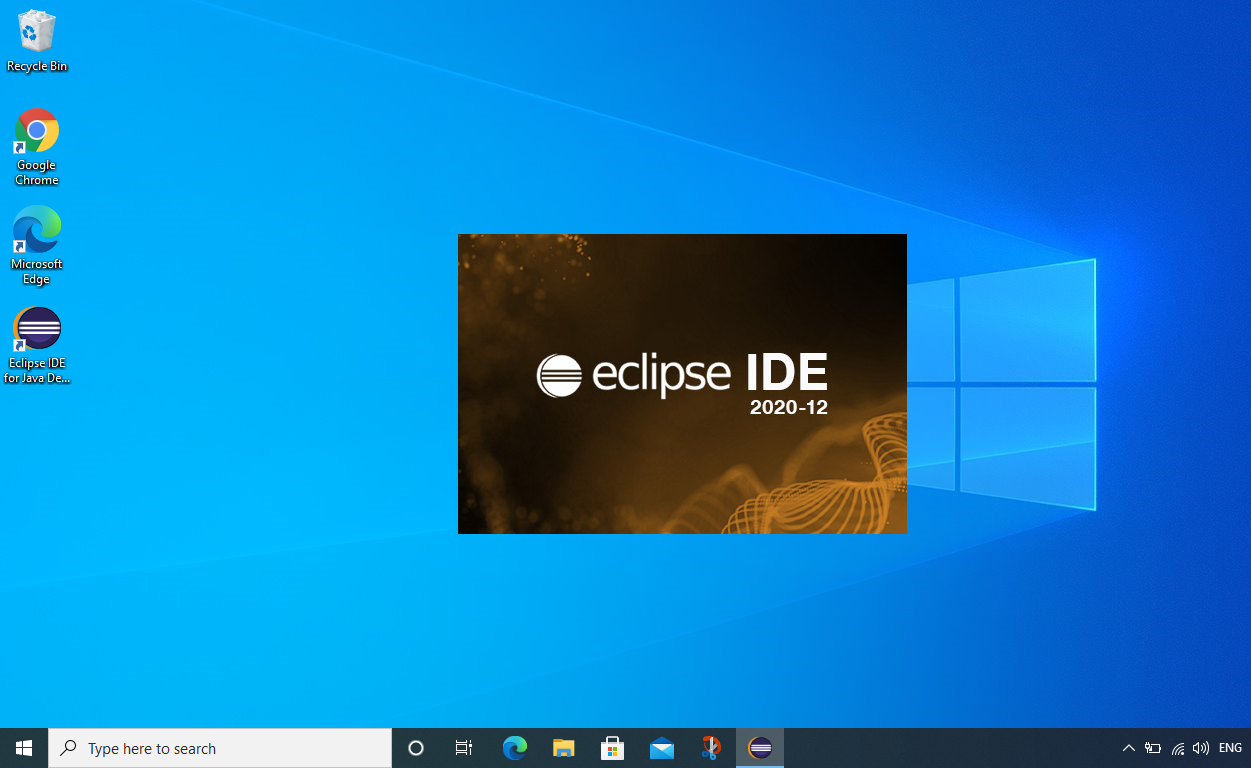Viewport: 1251px width, 768px height.
Task: Click the snipping tool icon on the taskbar
Action: [x=710, y=747]
